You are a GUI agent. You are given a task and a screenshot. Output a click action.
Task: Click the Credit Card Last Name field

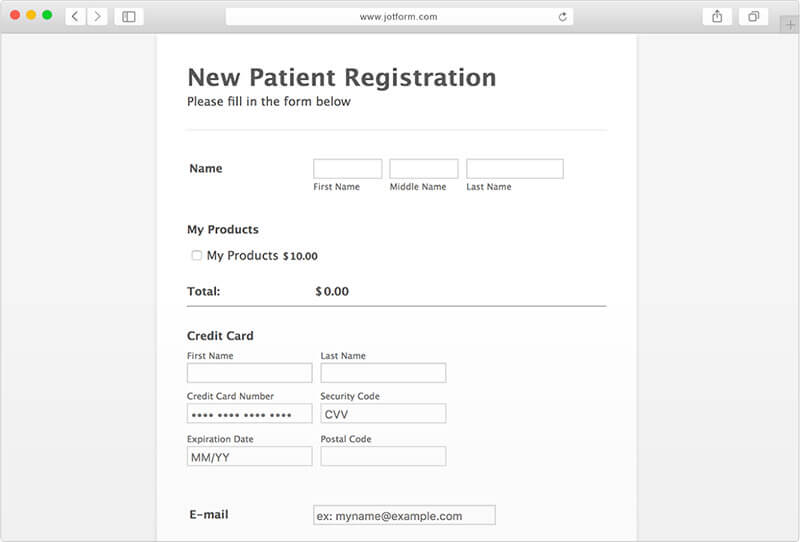383,373
